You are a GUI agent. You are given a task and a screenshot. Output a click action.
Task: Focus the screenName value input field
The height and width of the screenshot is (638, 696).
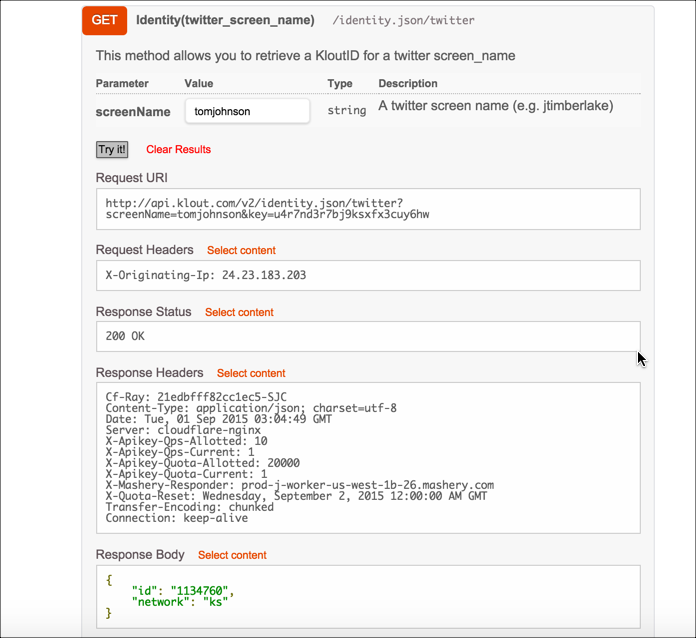247,111
